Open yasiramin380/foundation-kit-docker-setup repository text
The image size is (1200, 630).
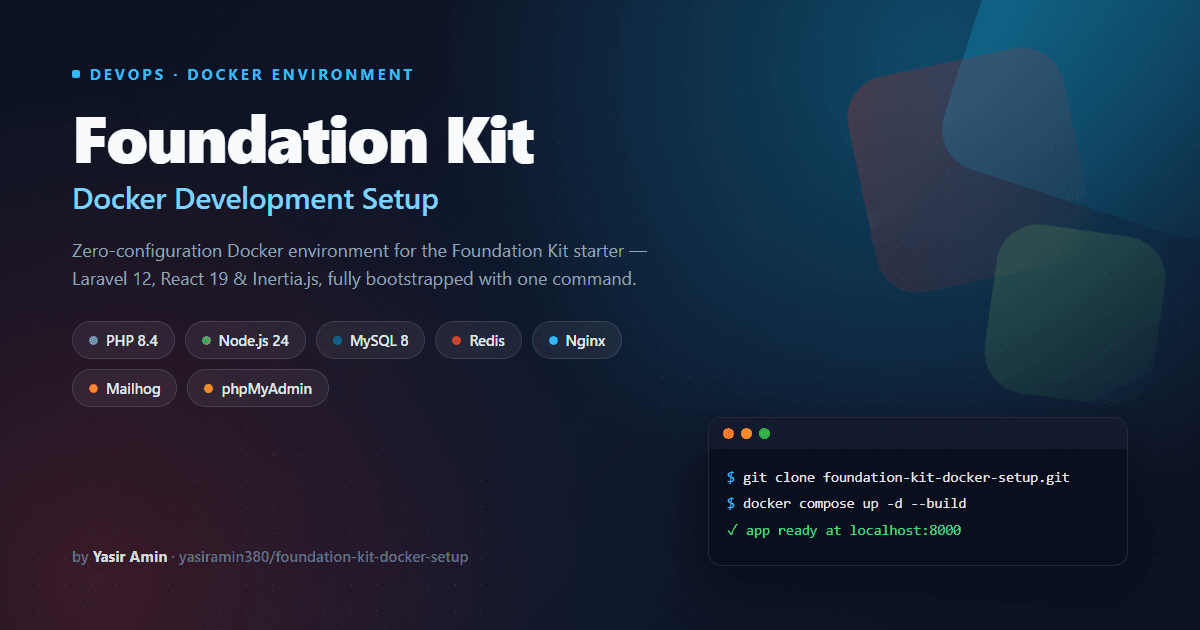(x=323, y=556)
